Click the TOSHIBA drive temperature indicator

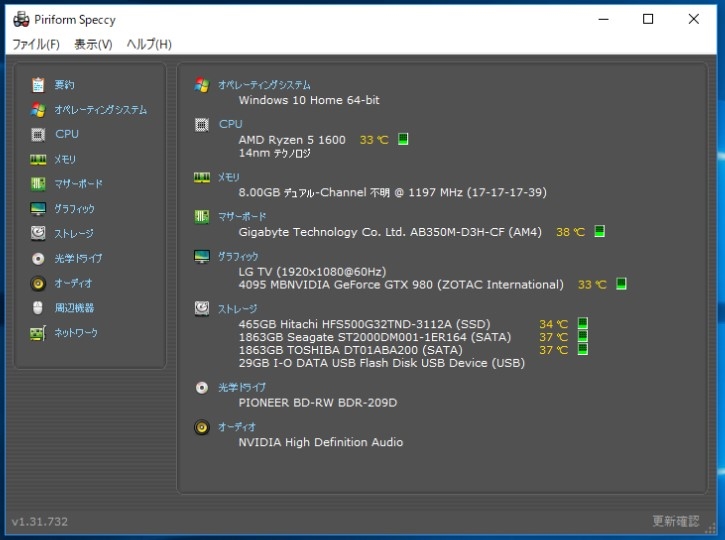(x=583, y=349)
